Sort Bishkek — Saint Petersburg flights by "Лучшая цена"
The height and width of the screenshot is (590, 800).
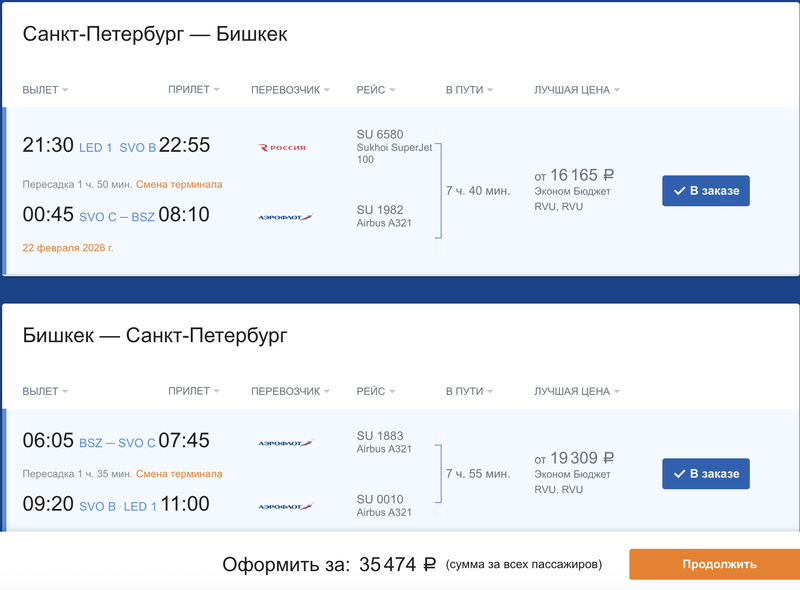click(x=577, y=391)
